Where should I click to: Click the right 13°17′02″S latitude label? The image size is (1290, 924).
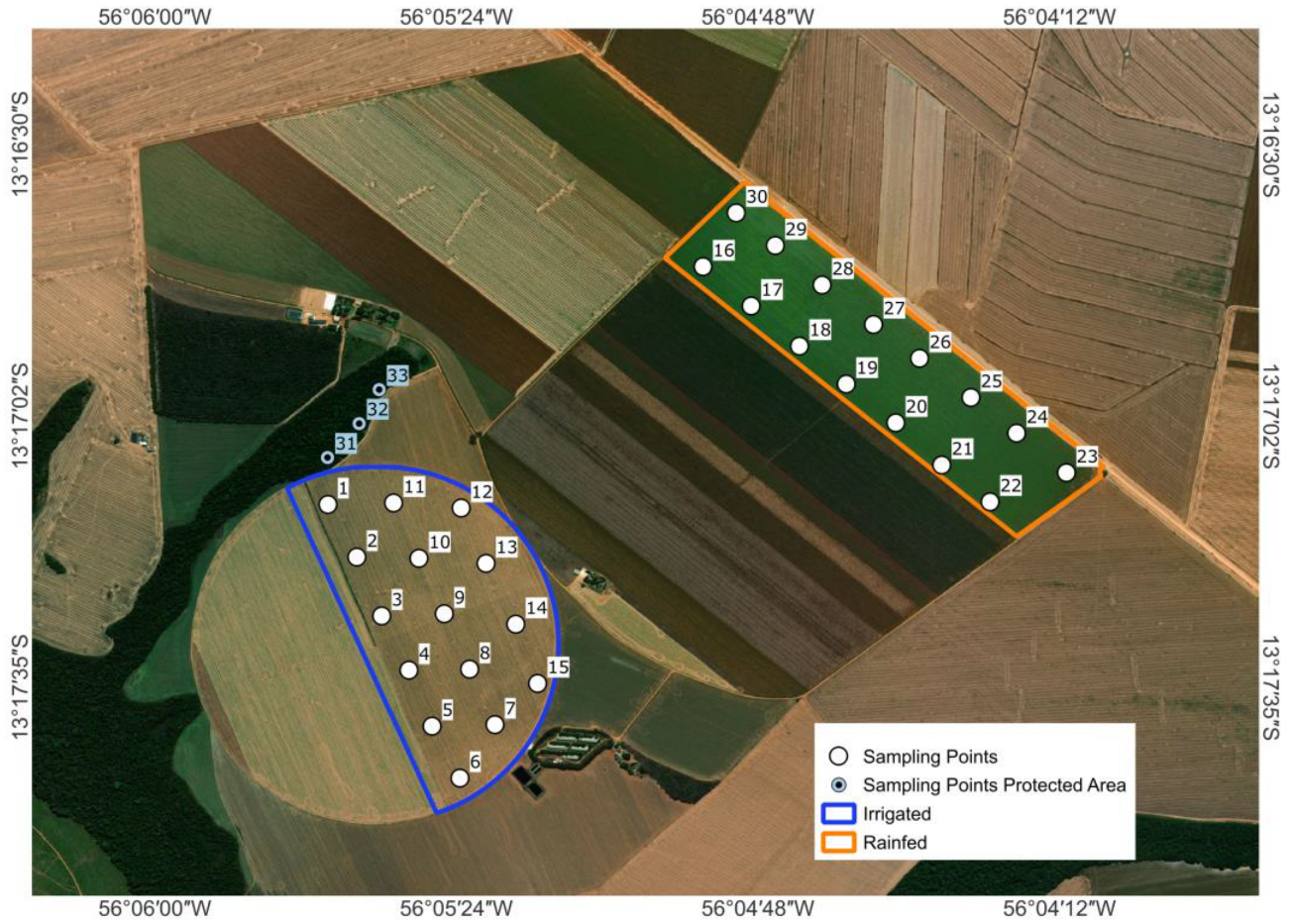pos(1273,416)
